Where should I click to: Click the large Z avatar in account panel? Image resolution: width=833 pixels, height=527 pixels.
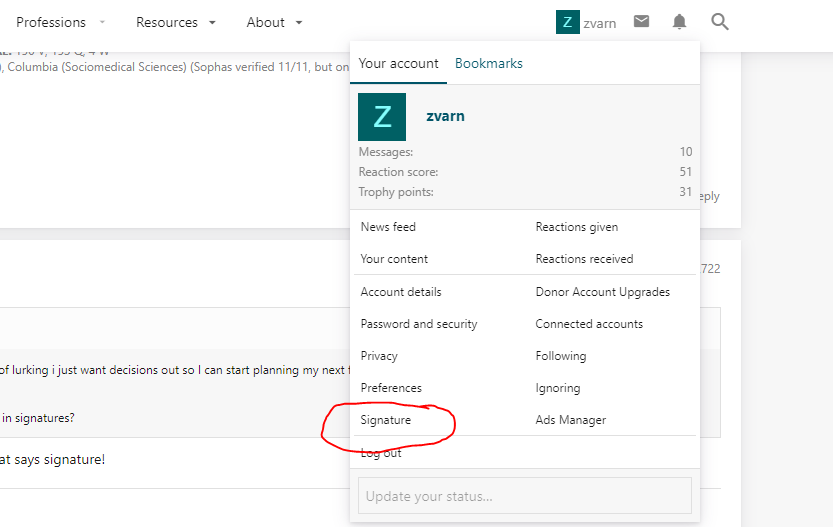382,117
